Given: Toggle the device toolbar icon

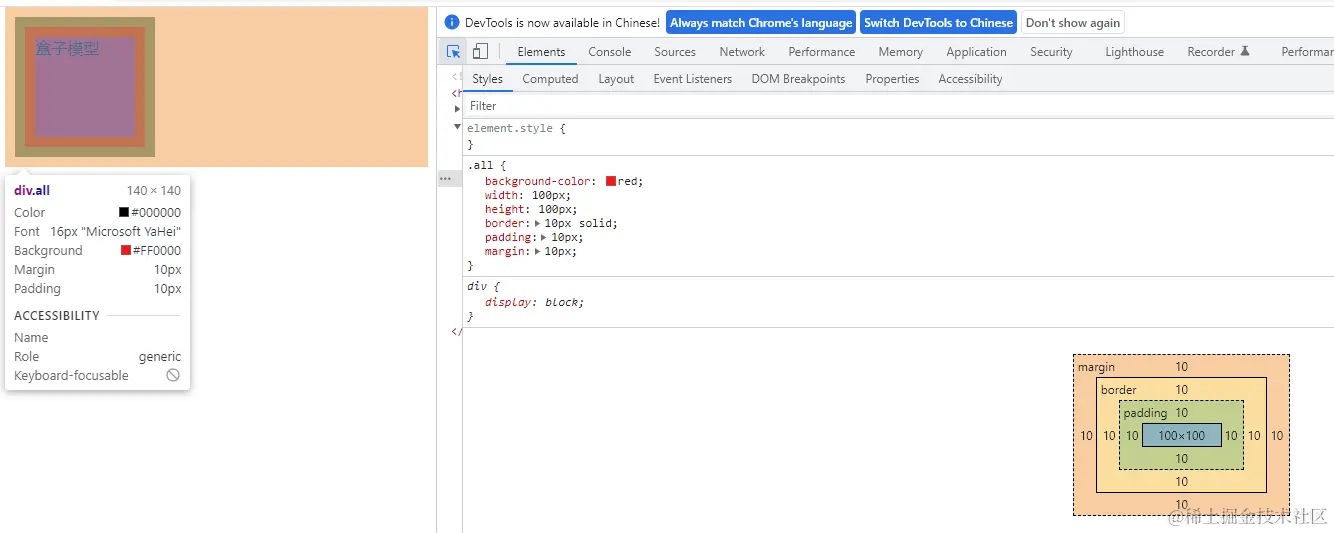Looking at the screenshot, I should [480, 52].
